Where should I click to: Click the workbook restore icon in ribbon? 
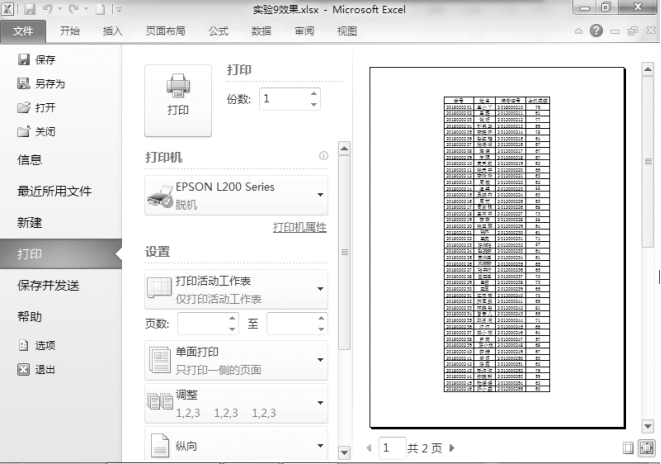pyautogui.click(x=633, y=31)
